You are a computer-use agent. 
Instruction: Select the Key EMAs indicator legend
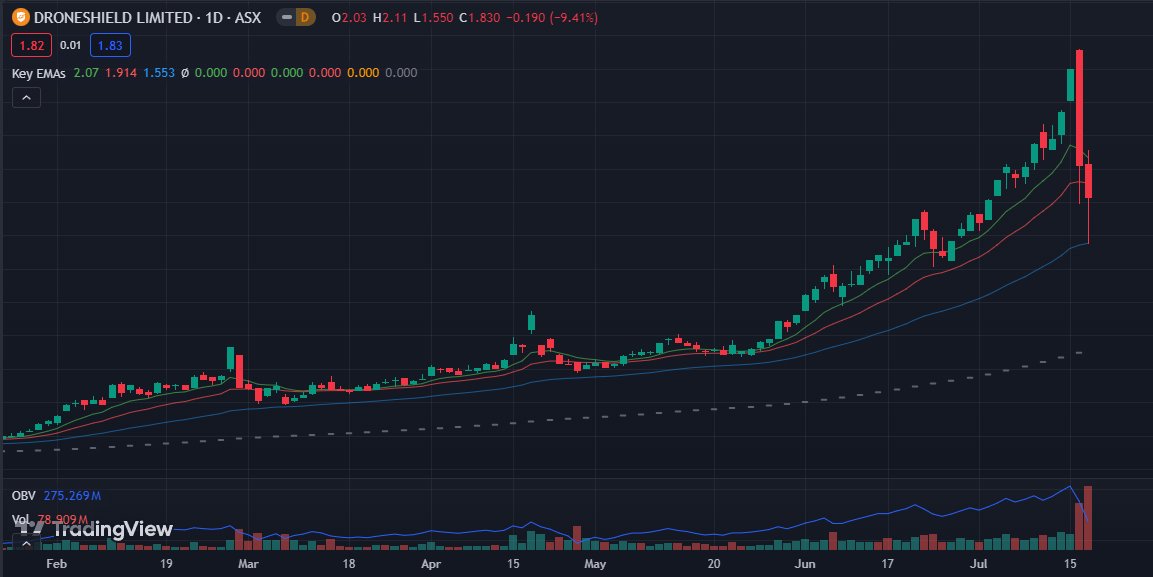(x=39, y=73)
